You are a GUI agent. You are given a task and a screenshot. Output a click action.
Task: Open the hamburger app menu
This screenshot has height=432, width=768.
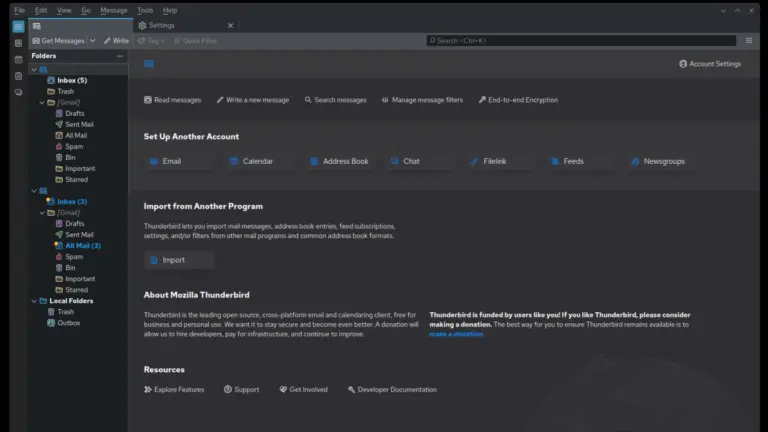tap(749, 41)
